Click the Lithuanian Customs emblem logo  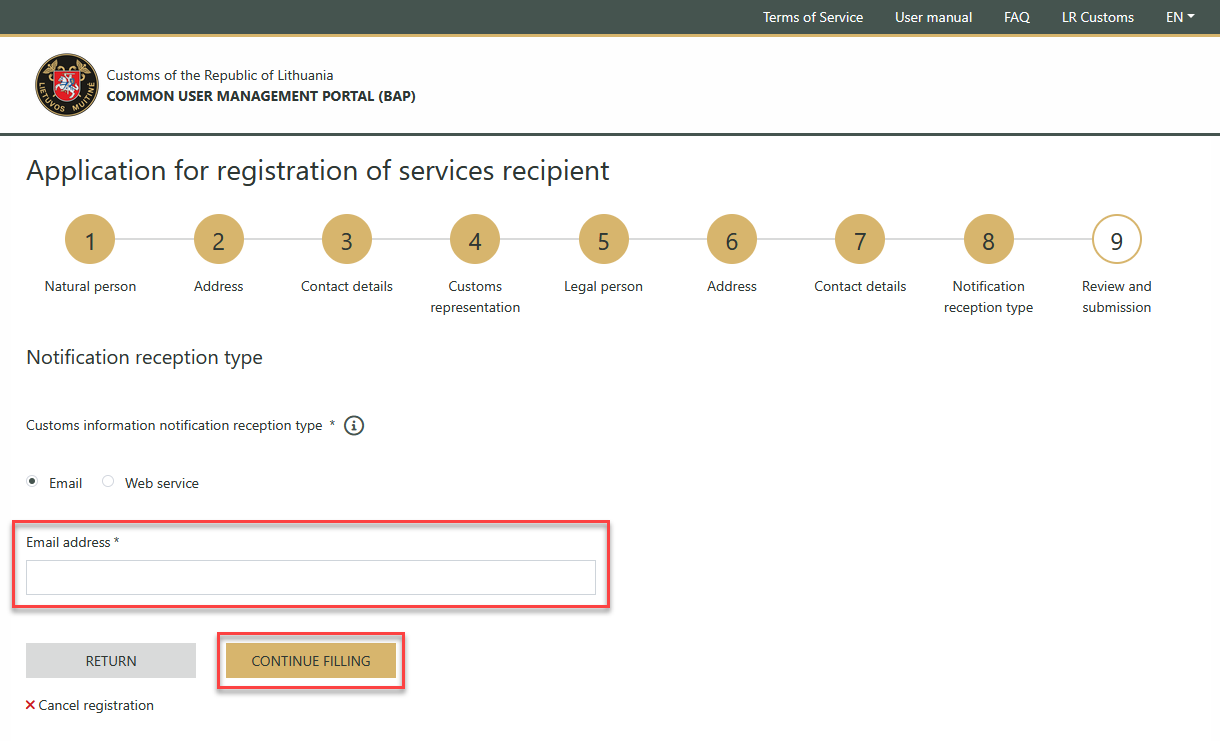coord(67,85)
